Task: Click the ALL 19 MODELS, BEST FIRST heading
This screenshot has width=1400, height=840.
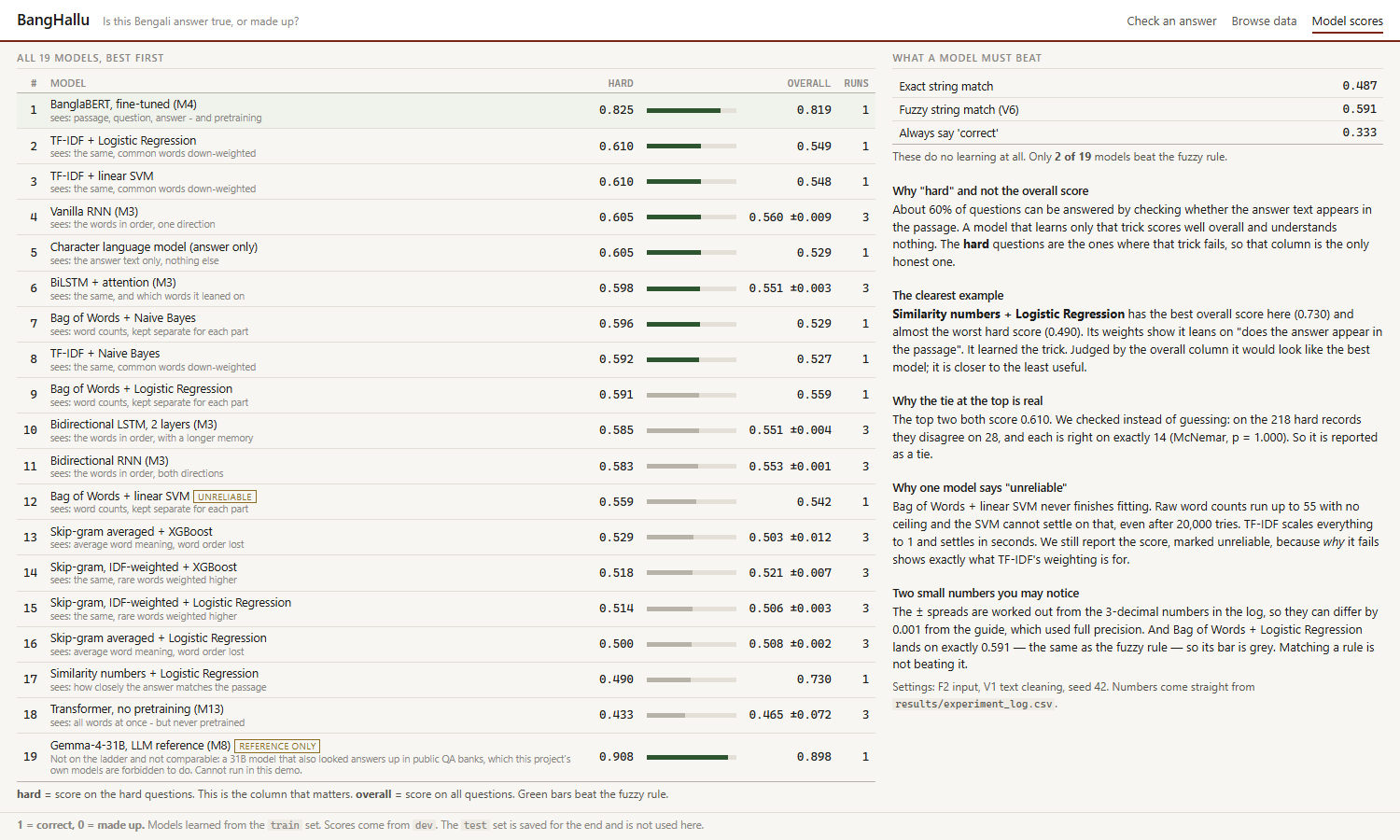Action: click(x=91, y=58)
